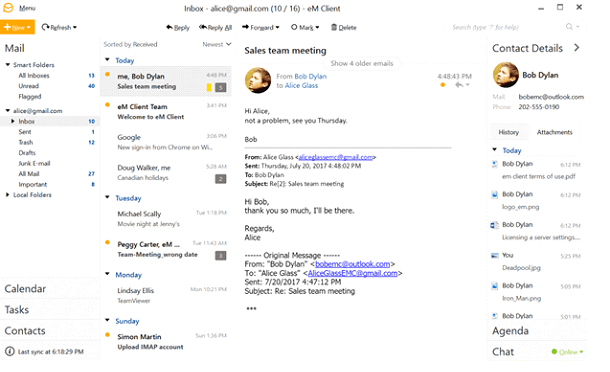Image resolution: width=610 pixels, height=372 pixels.
Task: Collapse the Monday message group
Action: (x=107, y=274)
